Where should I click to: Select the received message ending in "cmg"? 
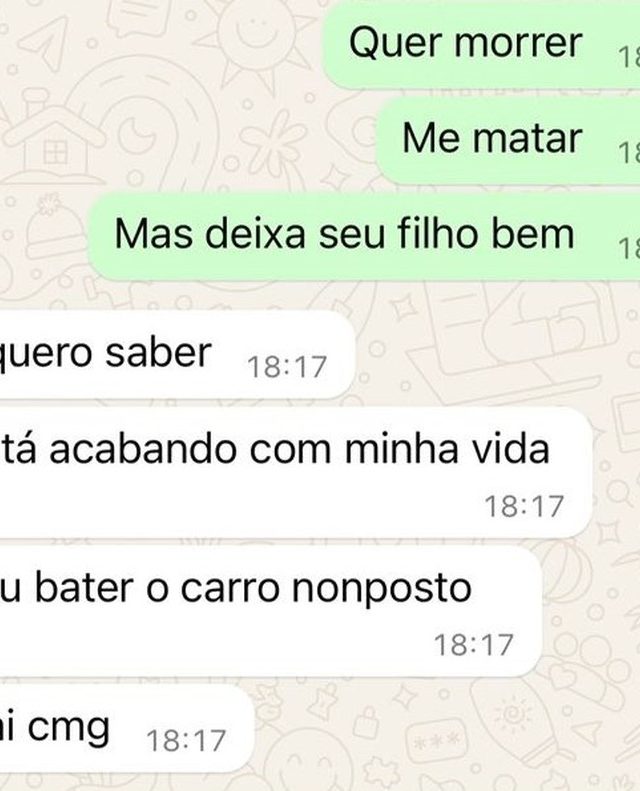pyautogui.click(x=126, y=728)
